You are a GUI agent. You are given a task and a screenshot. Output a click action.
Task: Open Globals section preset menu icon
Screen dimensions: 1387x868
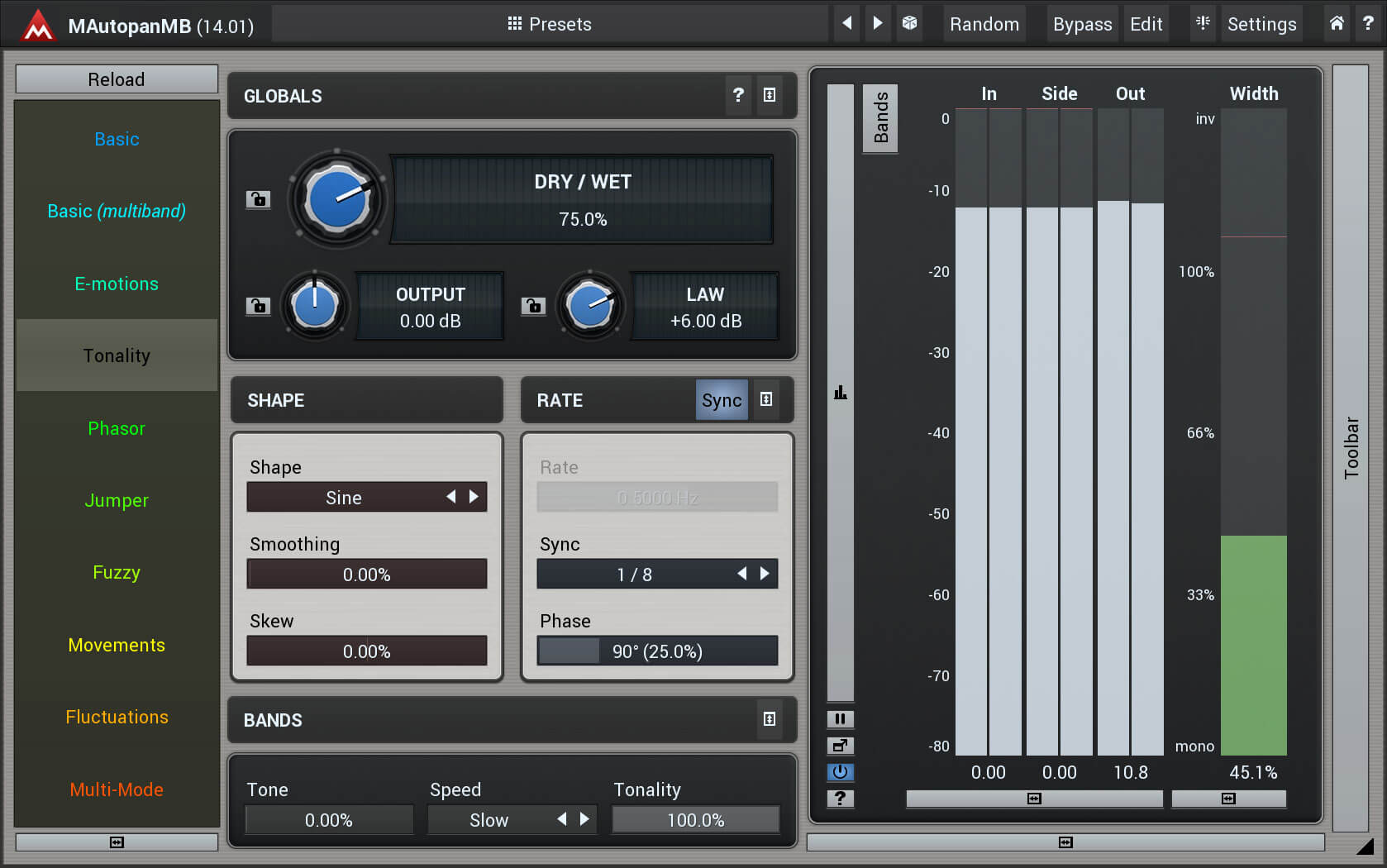770,95
